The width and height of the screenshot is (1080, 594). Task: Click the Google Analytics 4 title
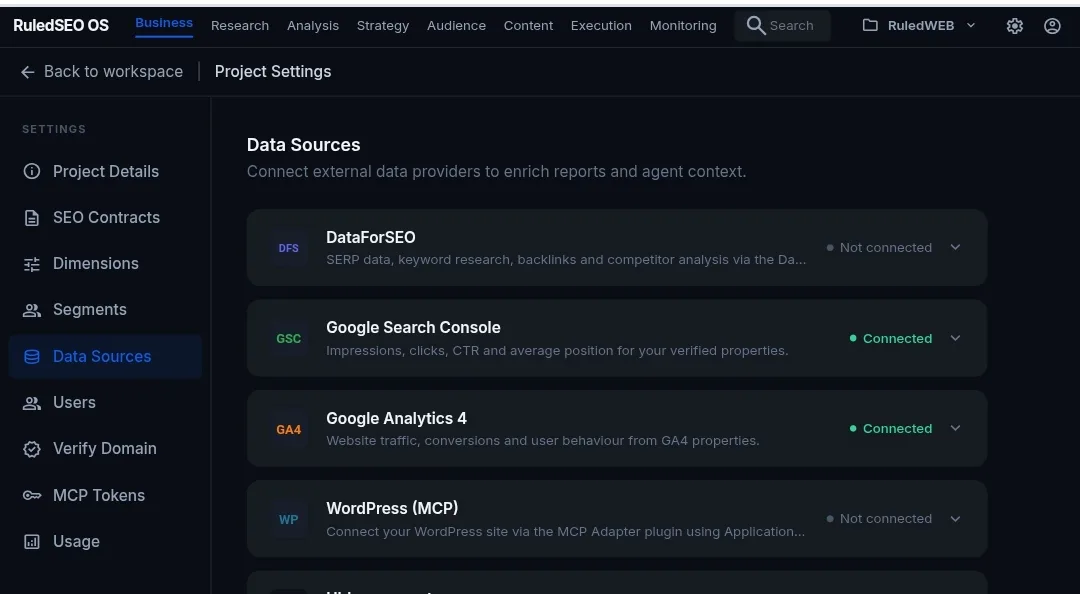click(x=396, y=418)
